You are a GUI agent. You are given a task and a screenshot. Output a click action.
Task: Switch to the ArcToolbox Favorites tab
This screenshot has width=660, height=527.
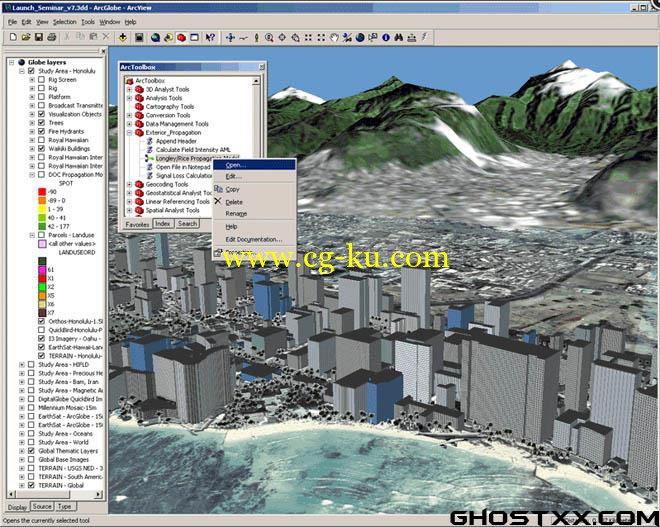[x=137, y=224]
